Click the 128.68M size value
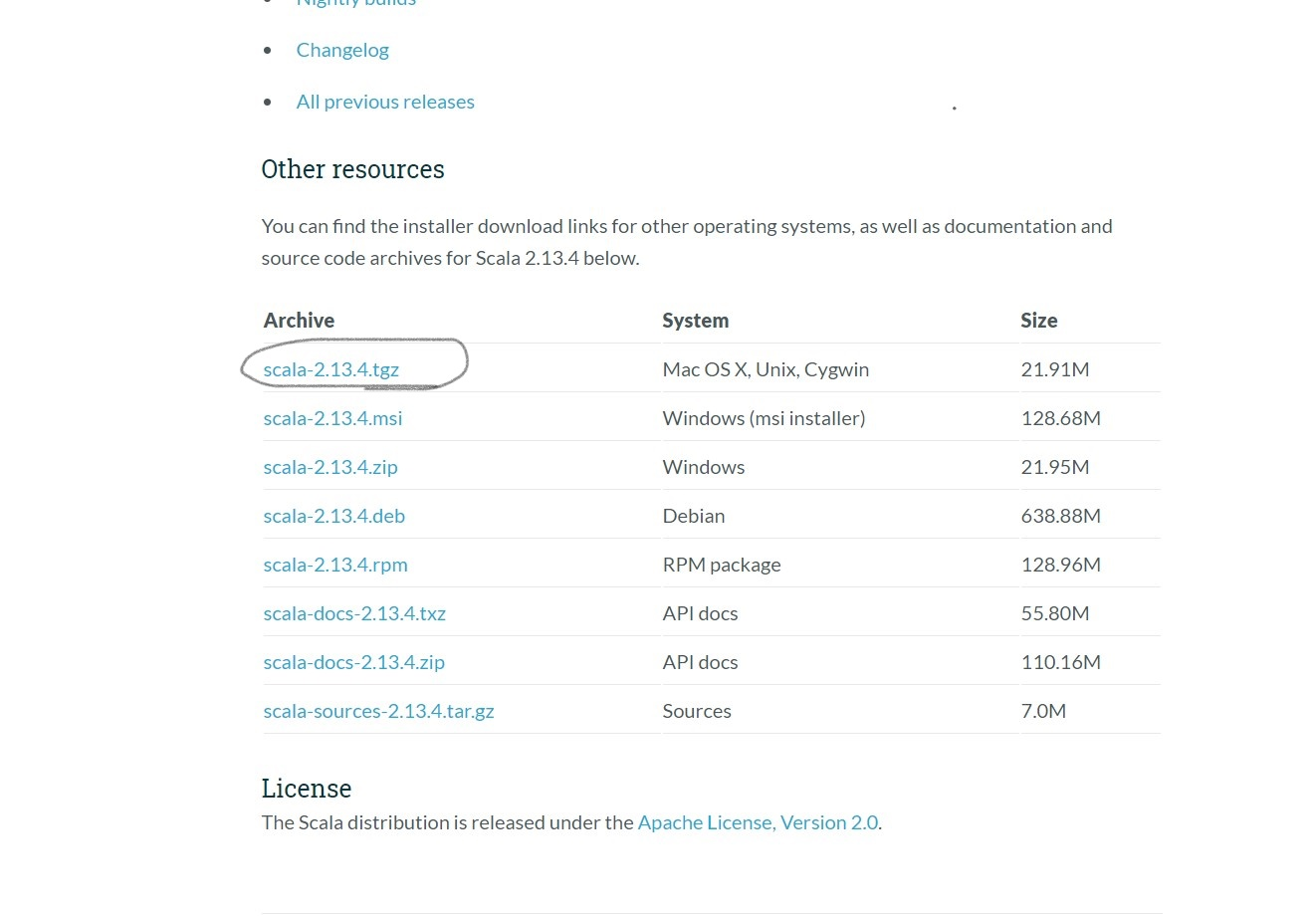 click(x=1061, y=418)
